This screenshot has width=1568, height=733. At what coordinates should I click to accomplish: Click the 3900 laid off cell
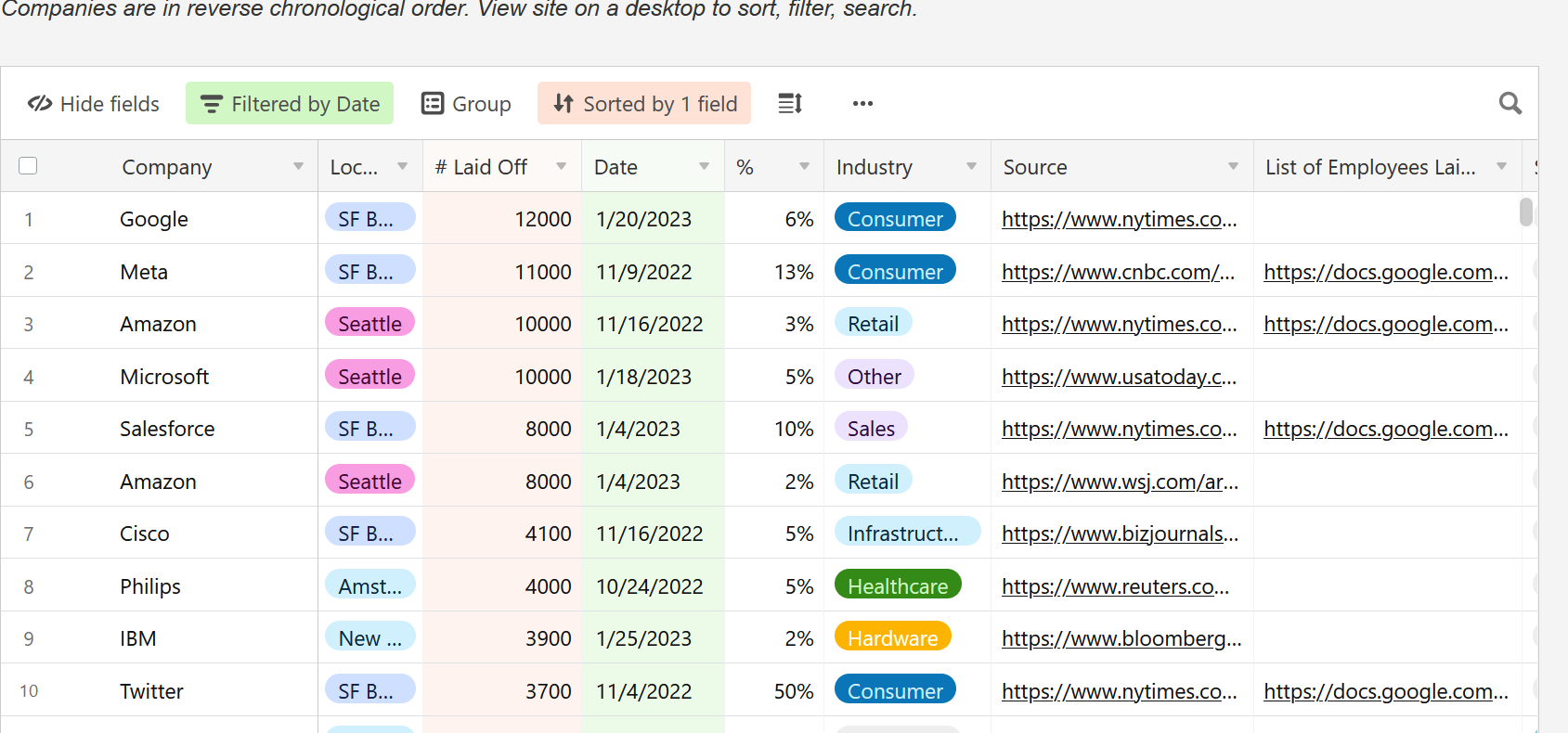click(x=502, y=638)
